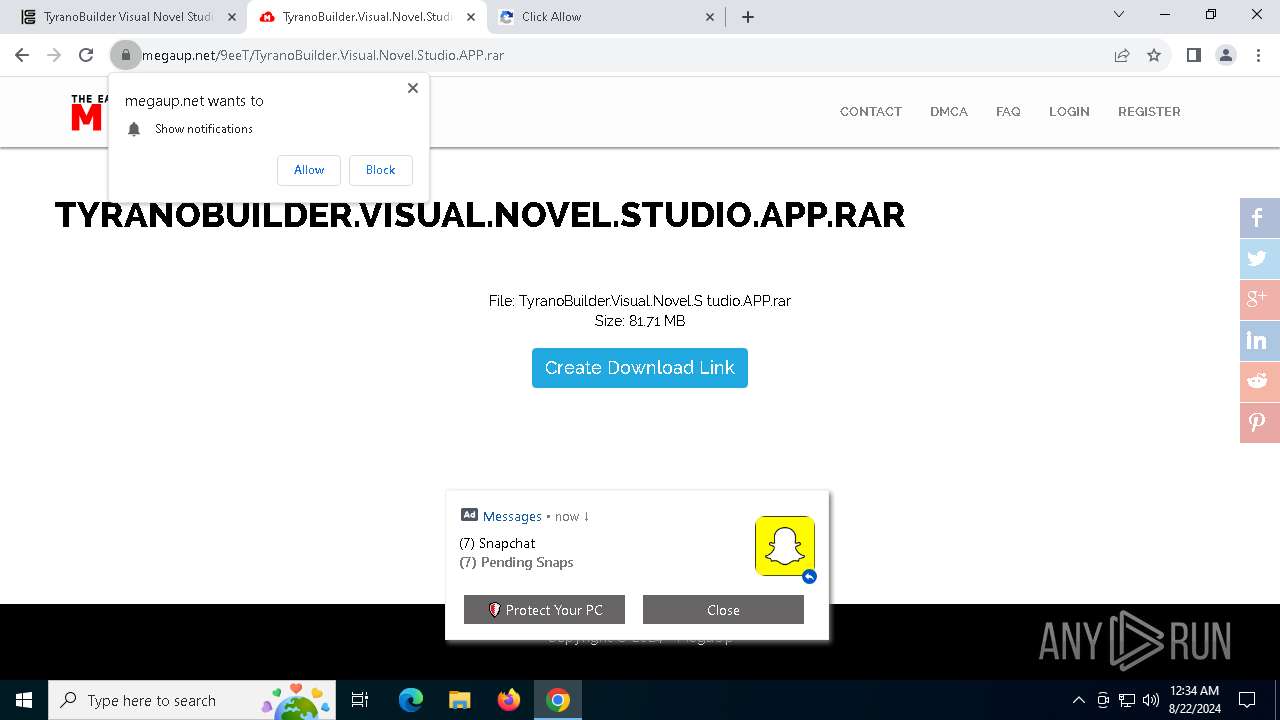
Task: Go to the LOGIN page
Action: point(1069,112)
